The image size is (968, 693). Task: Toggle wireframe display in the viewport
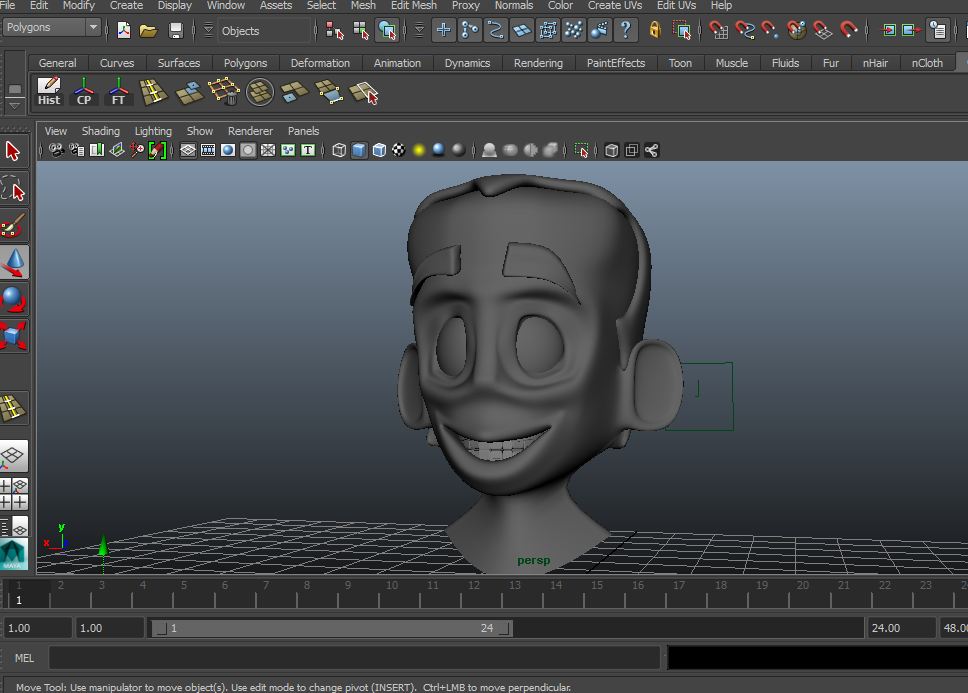click(339, 150)
